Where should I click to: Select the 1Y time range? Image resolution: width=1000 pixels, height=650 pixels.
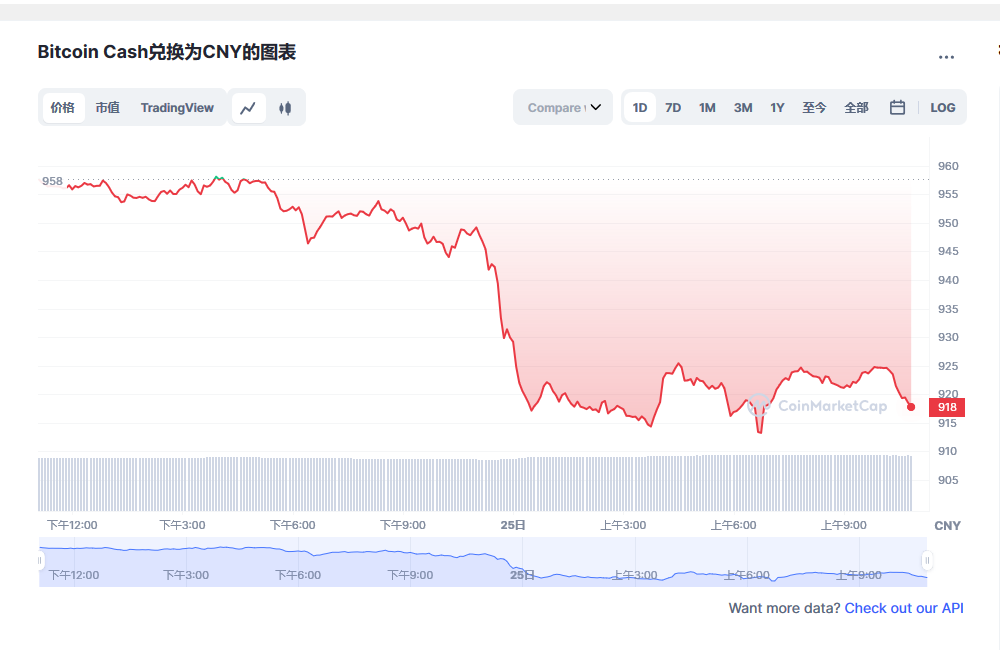pyautogui.click(x=777, y=107)
